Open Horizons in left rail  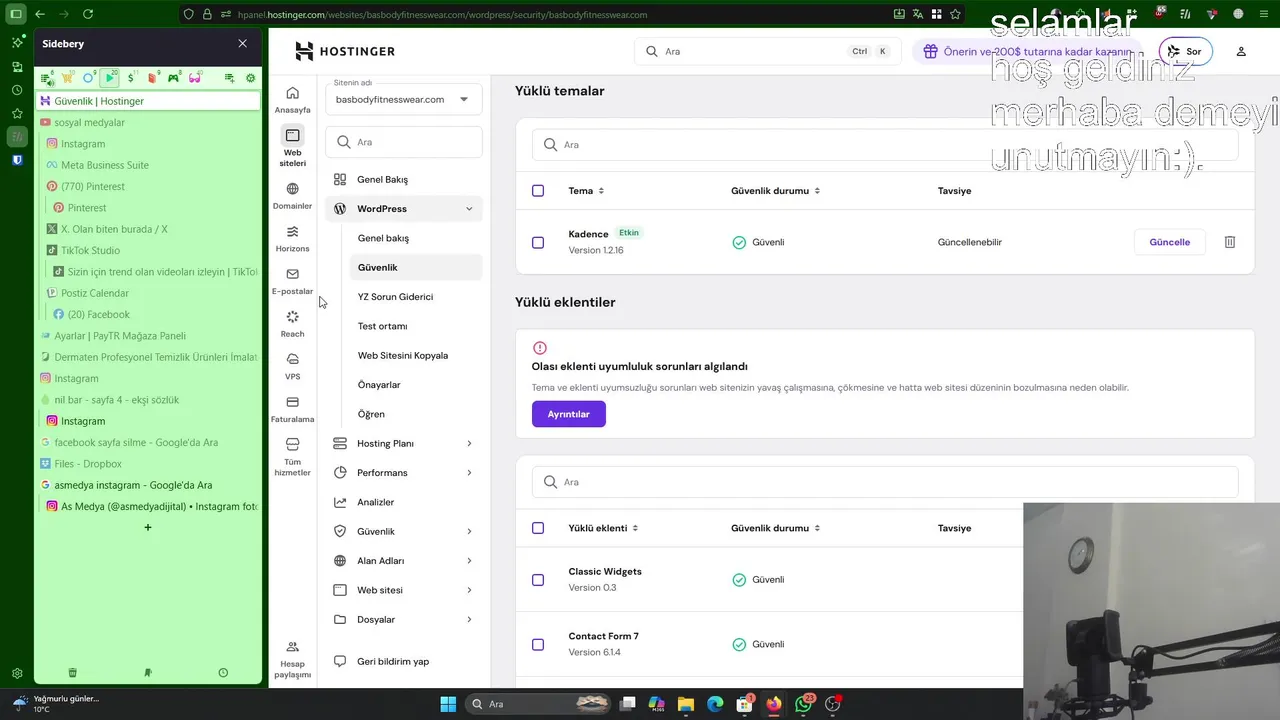coord(292,238)
